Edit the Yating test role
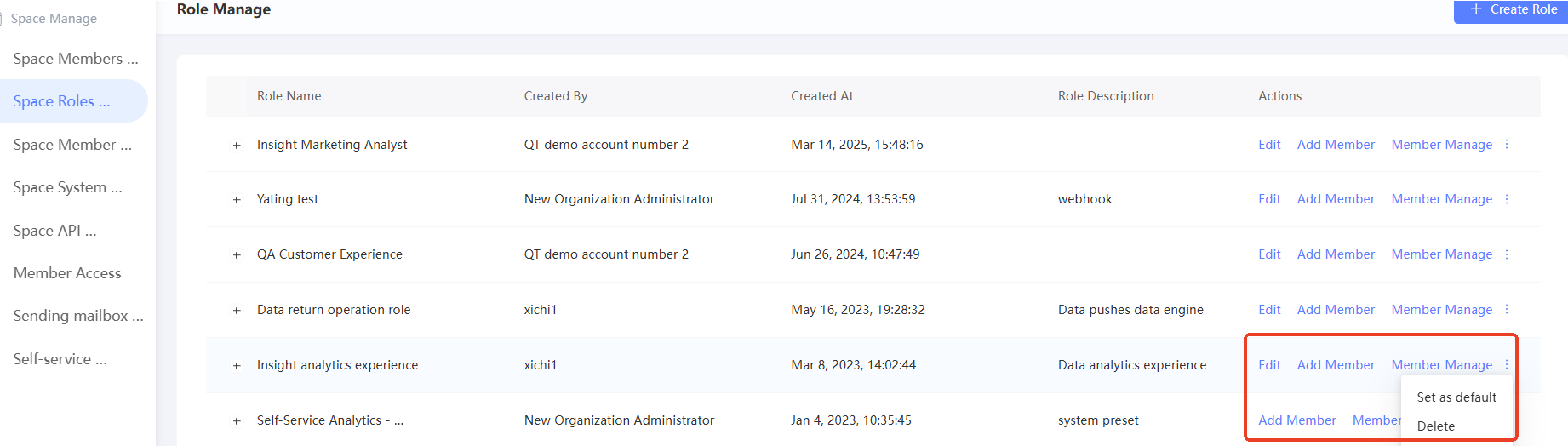 point(1269,199)
